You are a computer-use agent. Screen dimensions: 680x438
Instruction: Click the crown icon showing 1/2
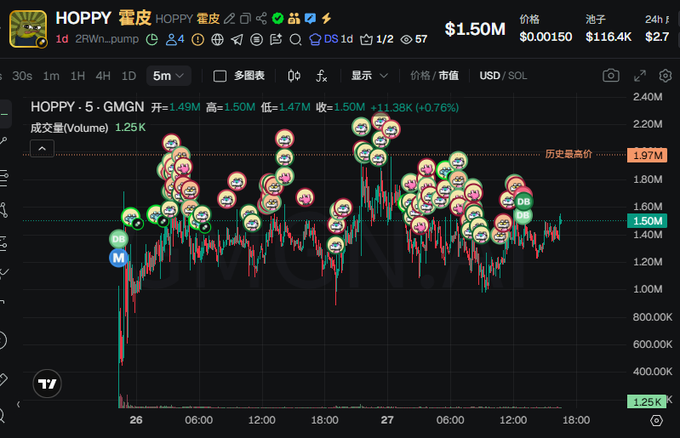coord(376,39)
